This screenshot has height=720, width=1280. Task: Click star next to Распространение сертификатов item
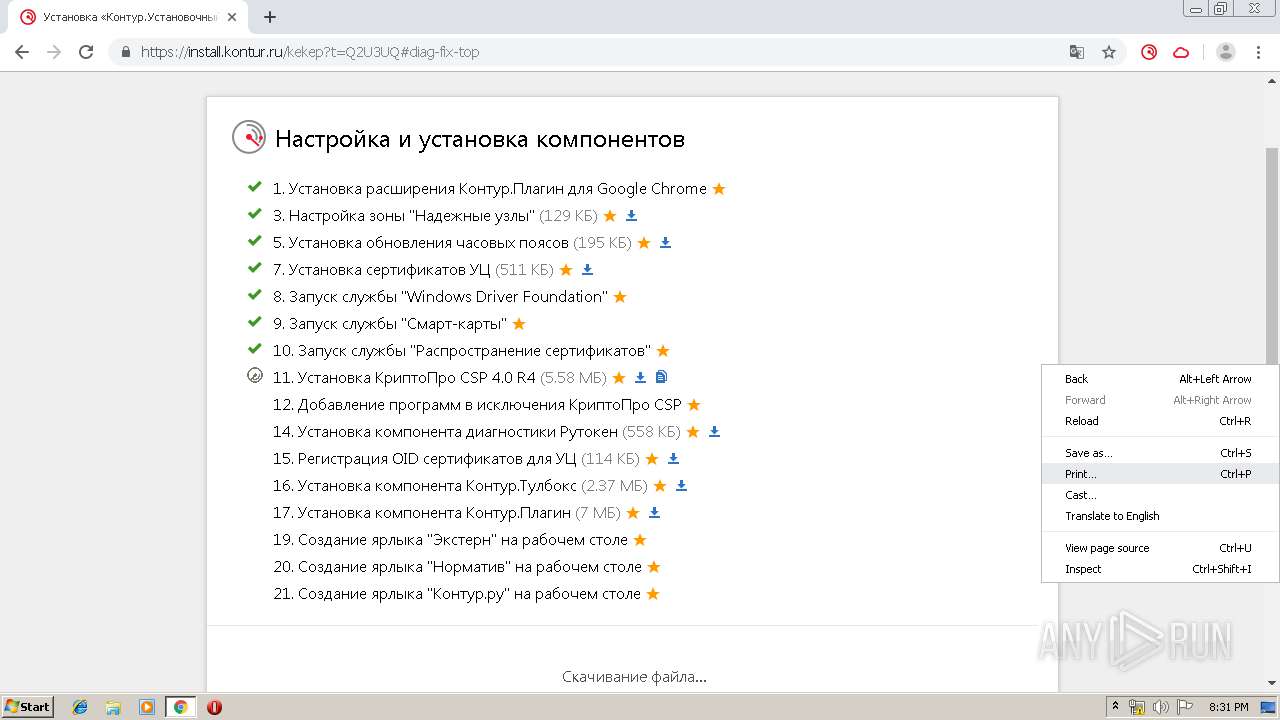663,351
